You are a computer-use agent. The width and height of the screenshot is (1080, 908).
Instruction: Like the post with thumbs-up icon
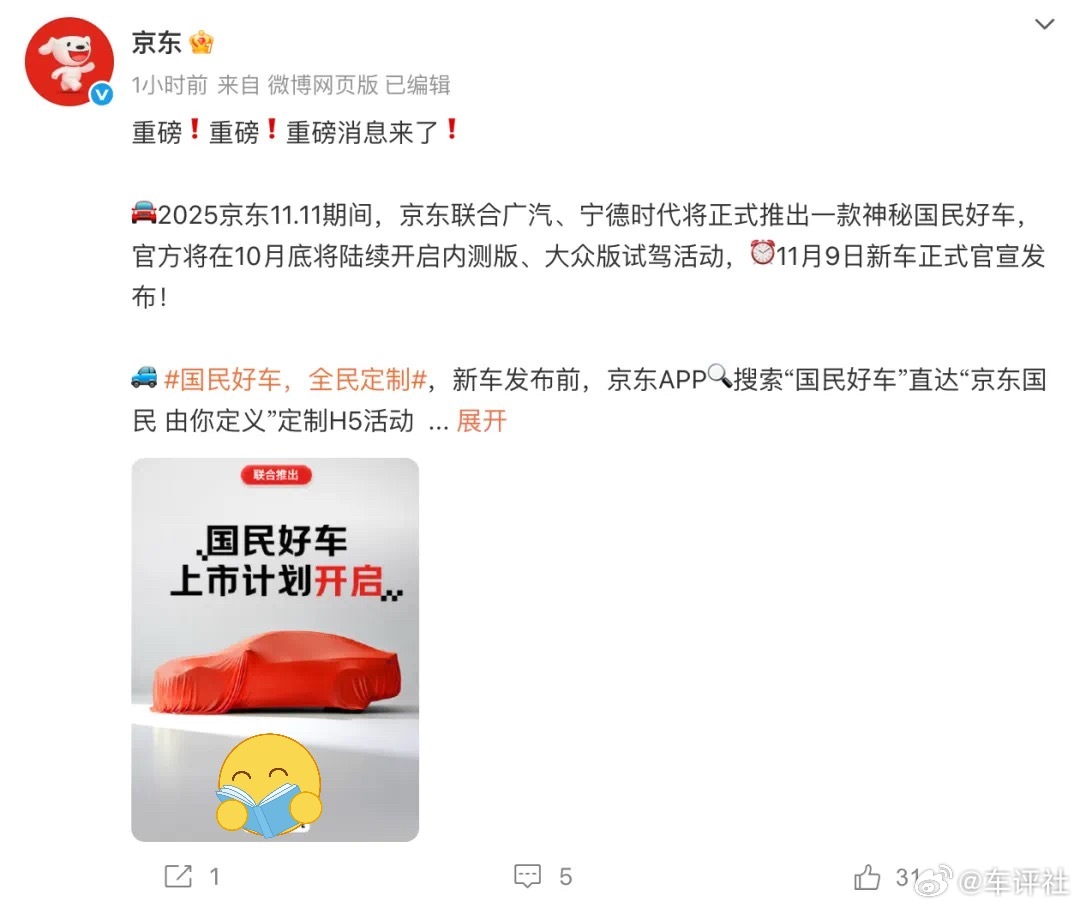[867, 876]
